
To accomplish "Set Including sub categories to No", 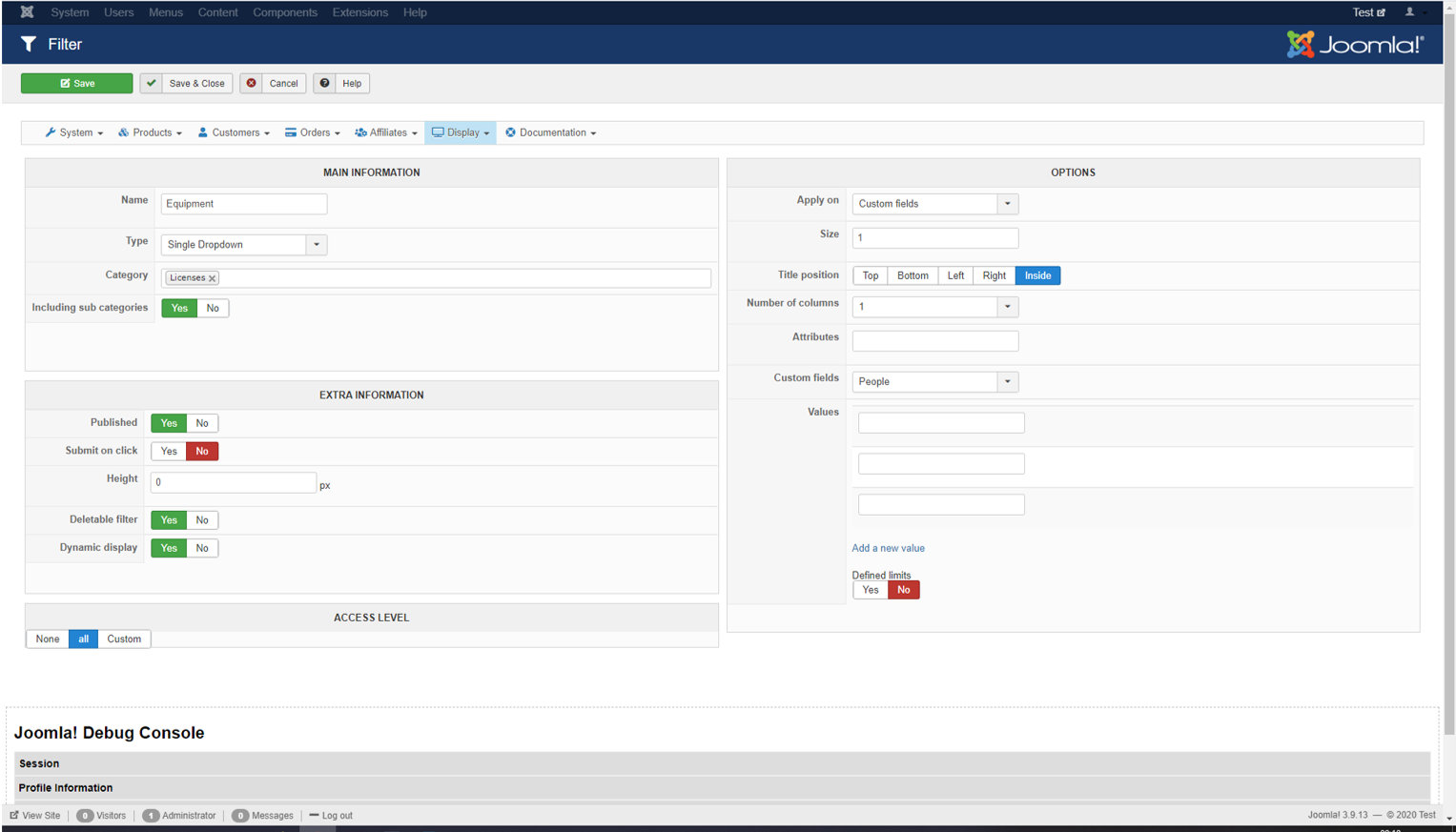I will coord(213,308).
